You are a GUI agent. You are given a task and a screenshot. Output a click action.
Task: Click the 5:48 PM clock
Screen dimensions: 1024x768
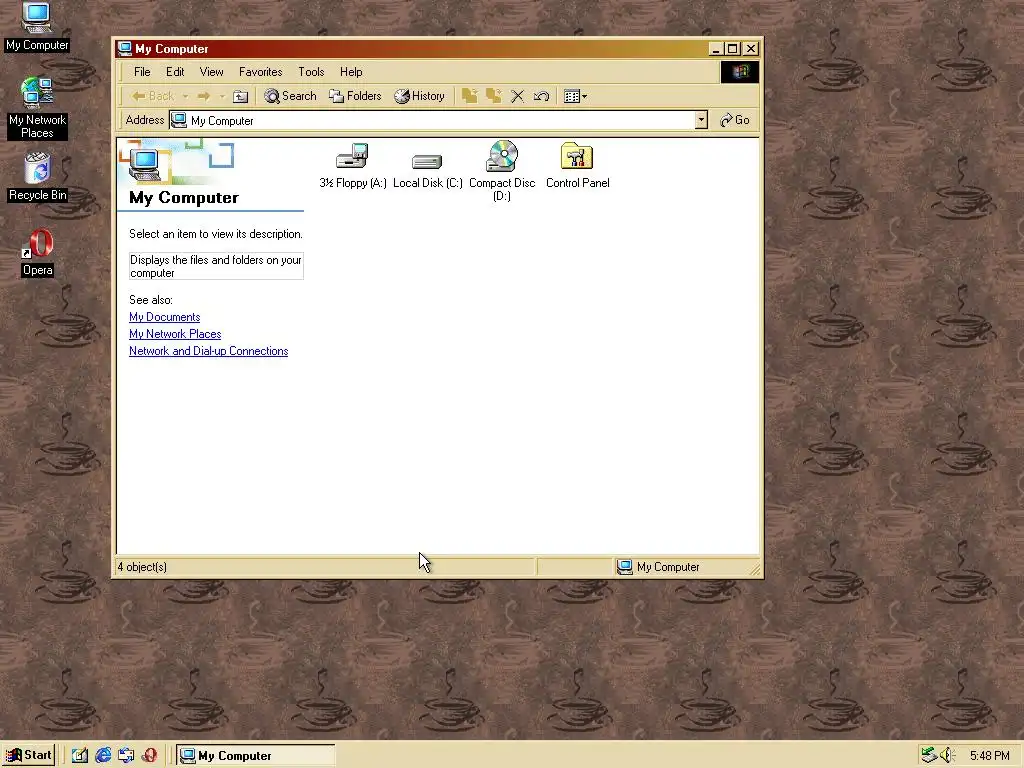(x=989, y=756)
